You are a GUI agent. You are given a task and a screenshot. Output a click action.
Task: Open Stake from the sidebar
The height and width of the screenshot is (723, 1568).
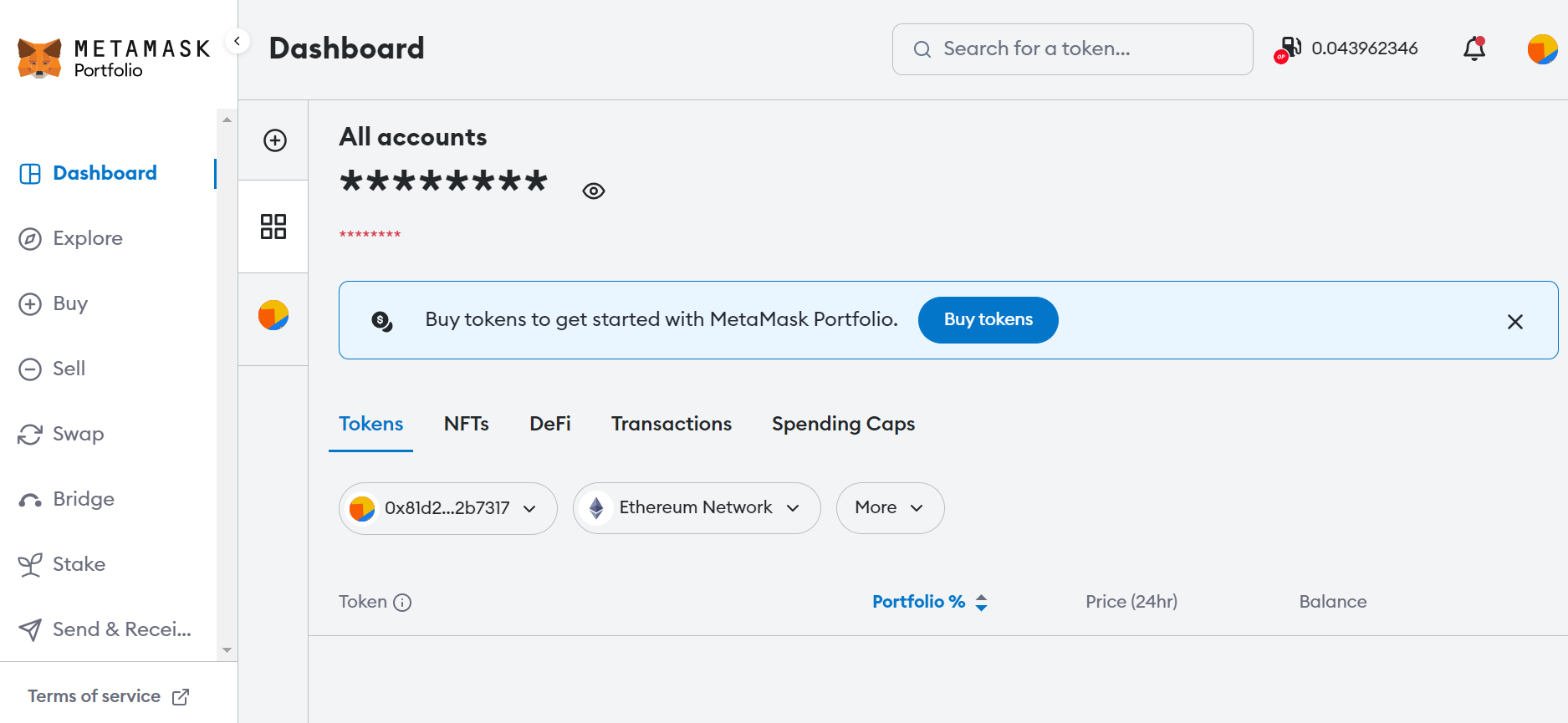click(79, 564)
